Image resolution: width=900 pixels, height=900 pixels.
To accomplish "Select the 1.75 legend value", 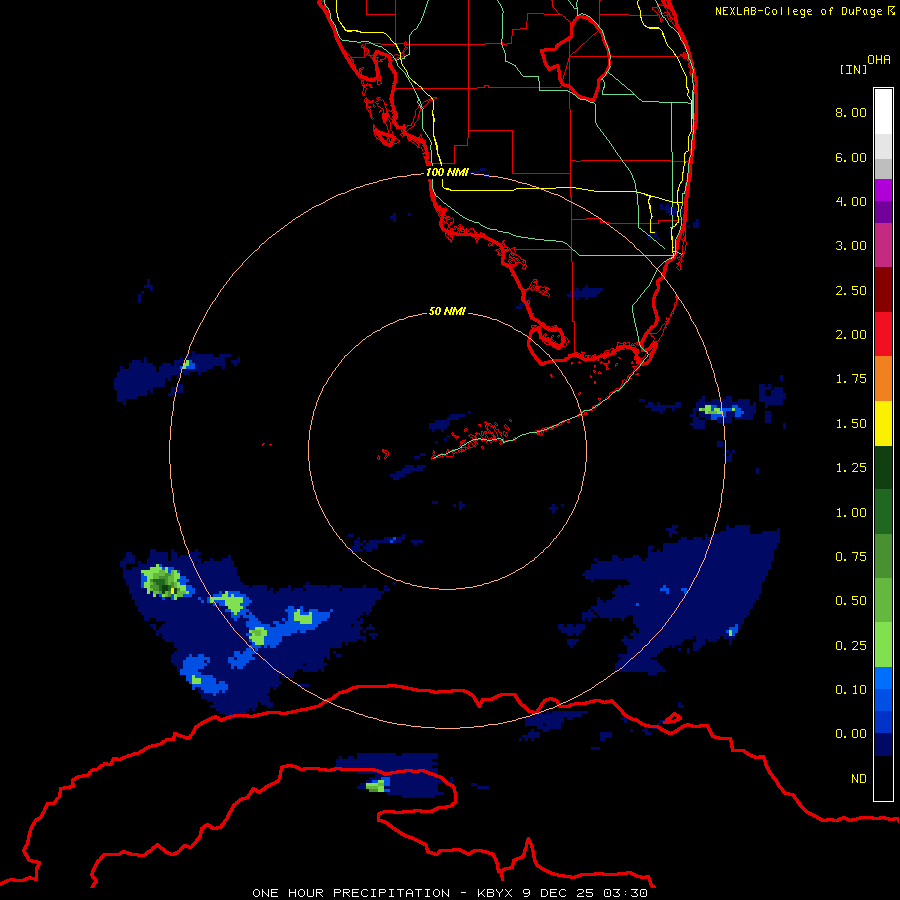I will coord(851,379).
